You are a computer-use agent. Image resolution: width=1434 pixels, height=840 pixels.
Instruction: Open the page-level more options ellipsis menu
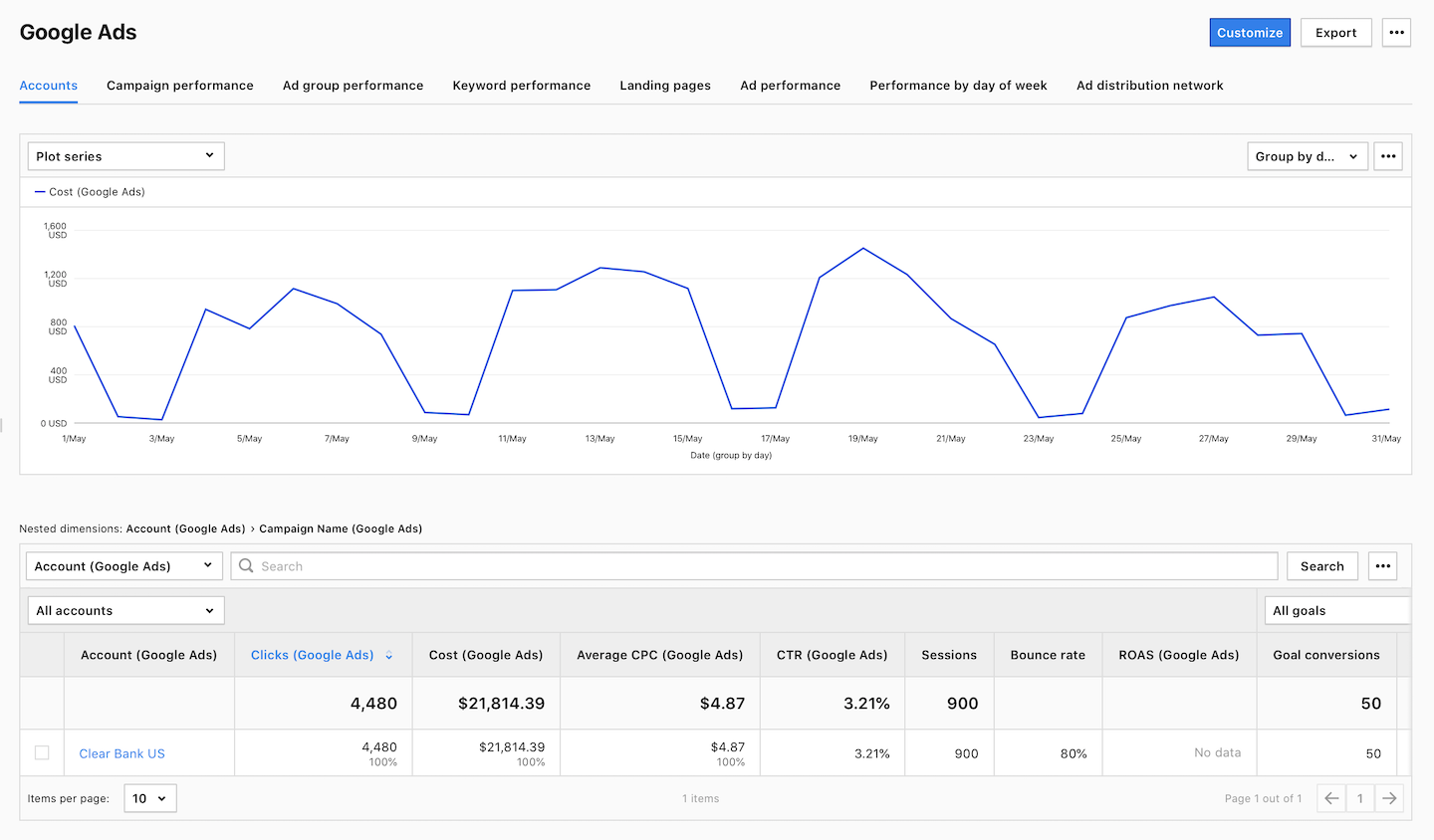(x=1396, y=33)
